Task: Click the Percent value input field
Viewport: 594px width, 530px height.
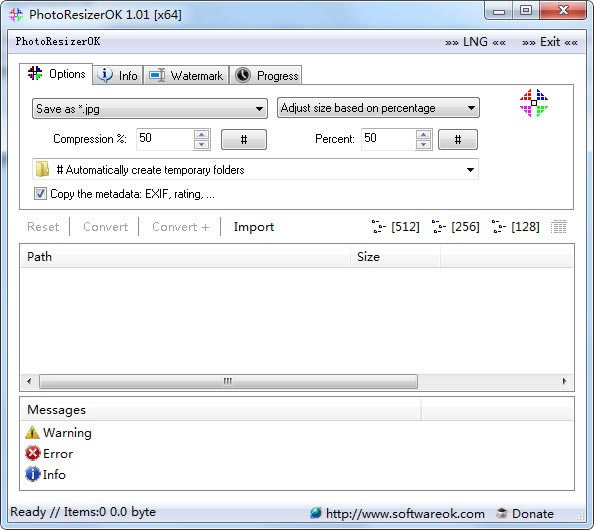Action: (x=388, y=139)
